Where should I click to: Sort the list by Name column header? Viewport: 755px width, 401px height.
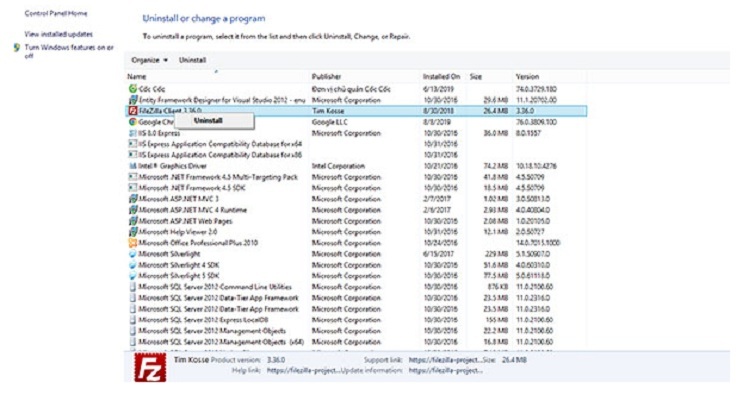click(137, 76)
